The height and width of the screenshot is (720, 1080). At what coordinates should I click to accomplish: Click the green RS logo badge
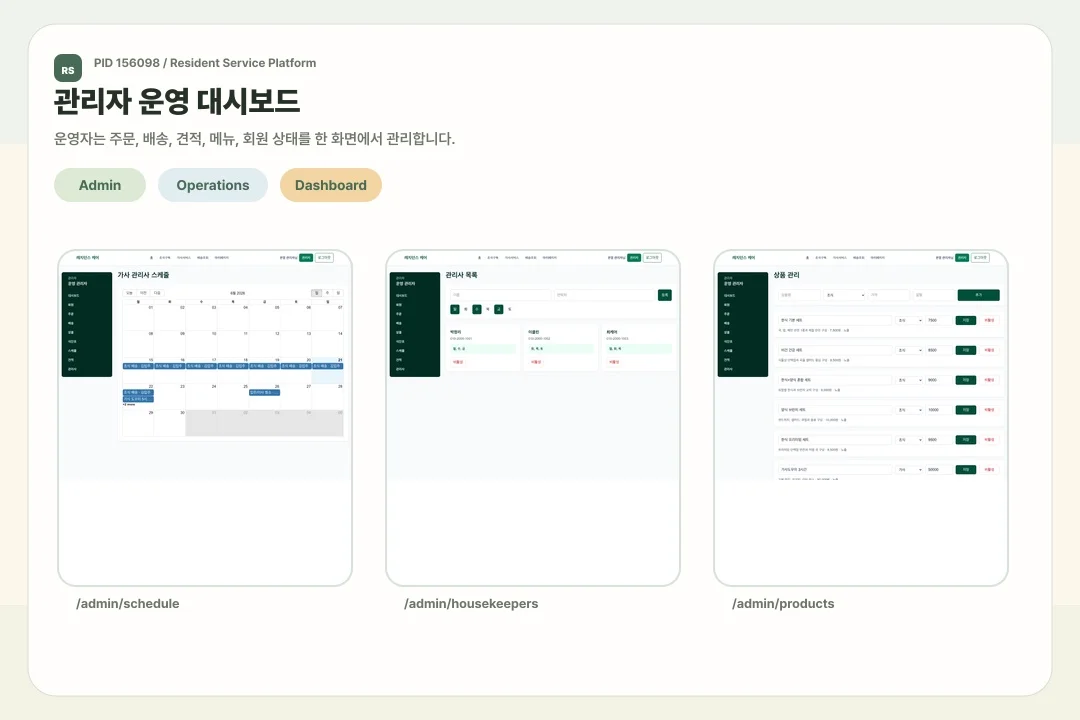click(x=68, y=68)
